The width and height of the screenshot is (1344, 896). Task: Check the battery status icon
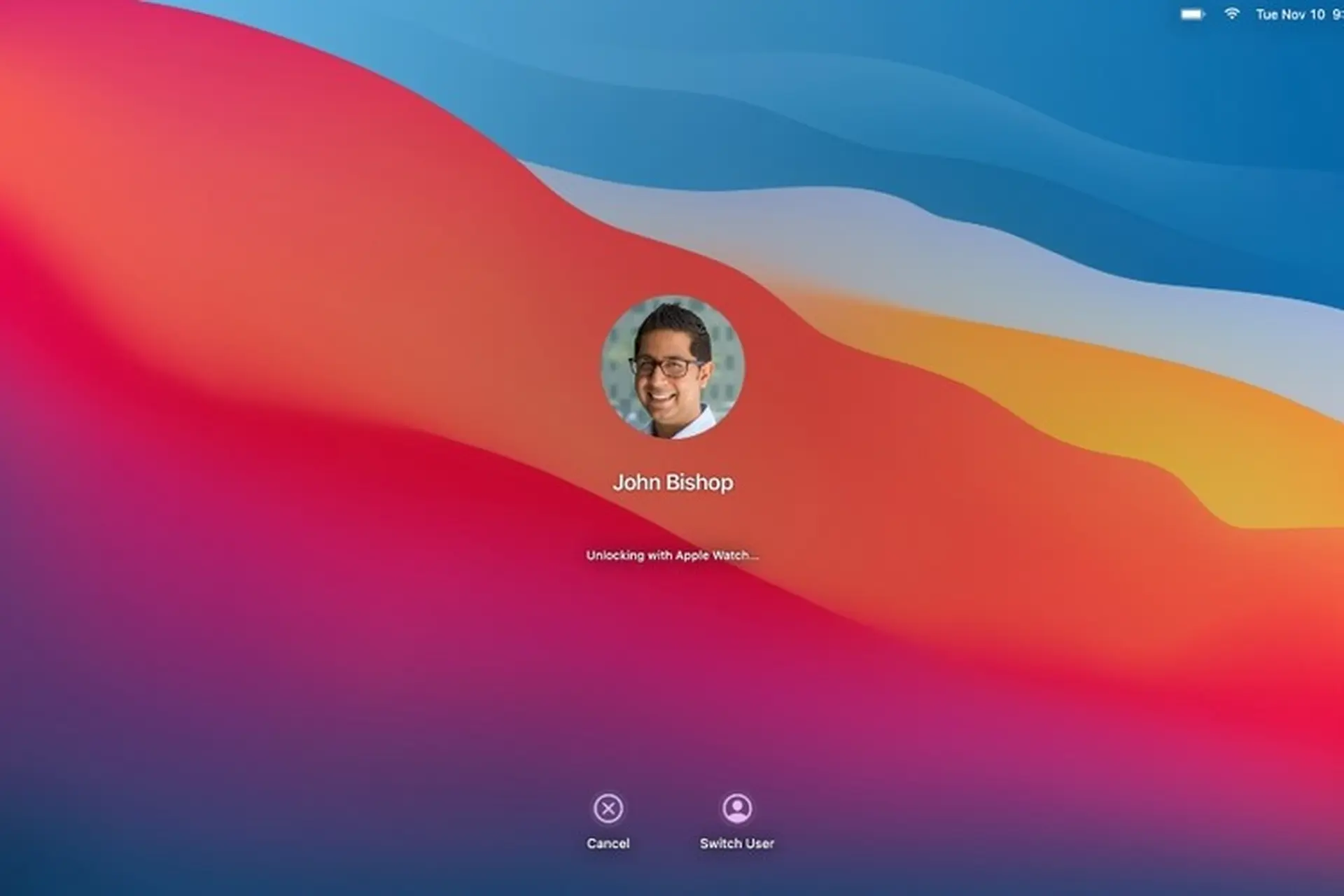(1193, 14)
